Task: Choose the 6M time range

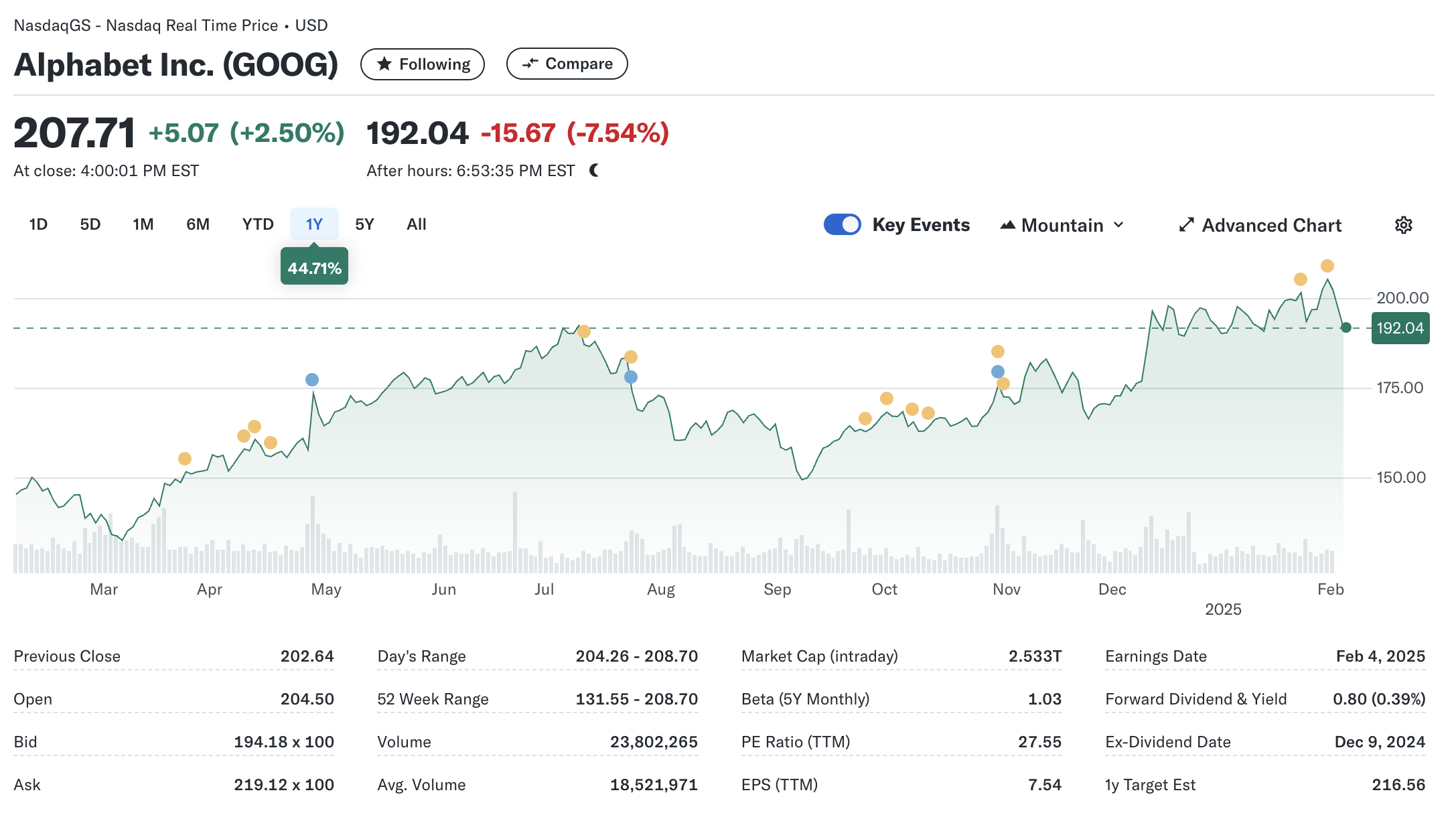Action: point(198,224)
